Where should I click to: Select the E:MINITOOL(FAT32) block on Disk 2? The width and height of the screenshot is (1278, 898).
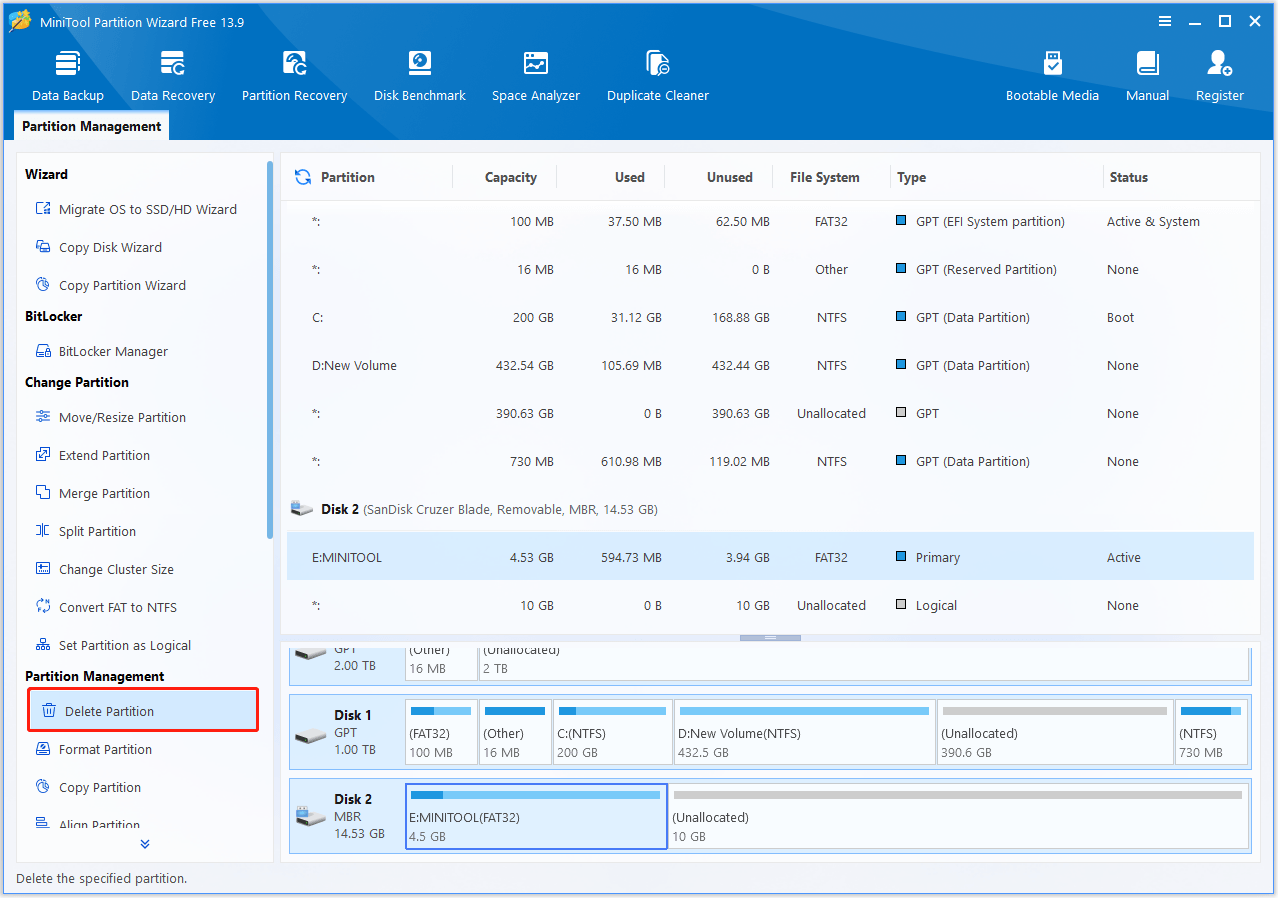pyautogui.click(x=536, y=817)
